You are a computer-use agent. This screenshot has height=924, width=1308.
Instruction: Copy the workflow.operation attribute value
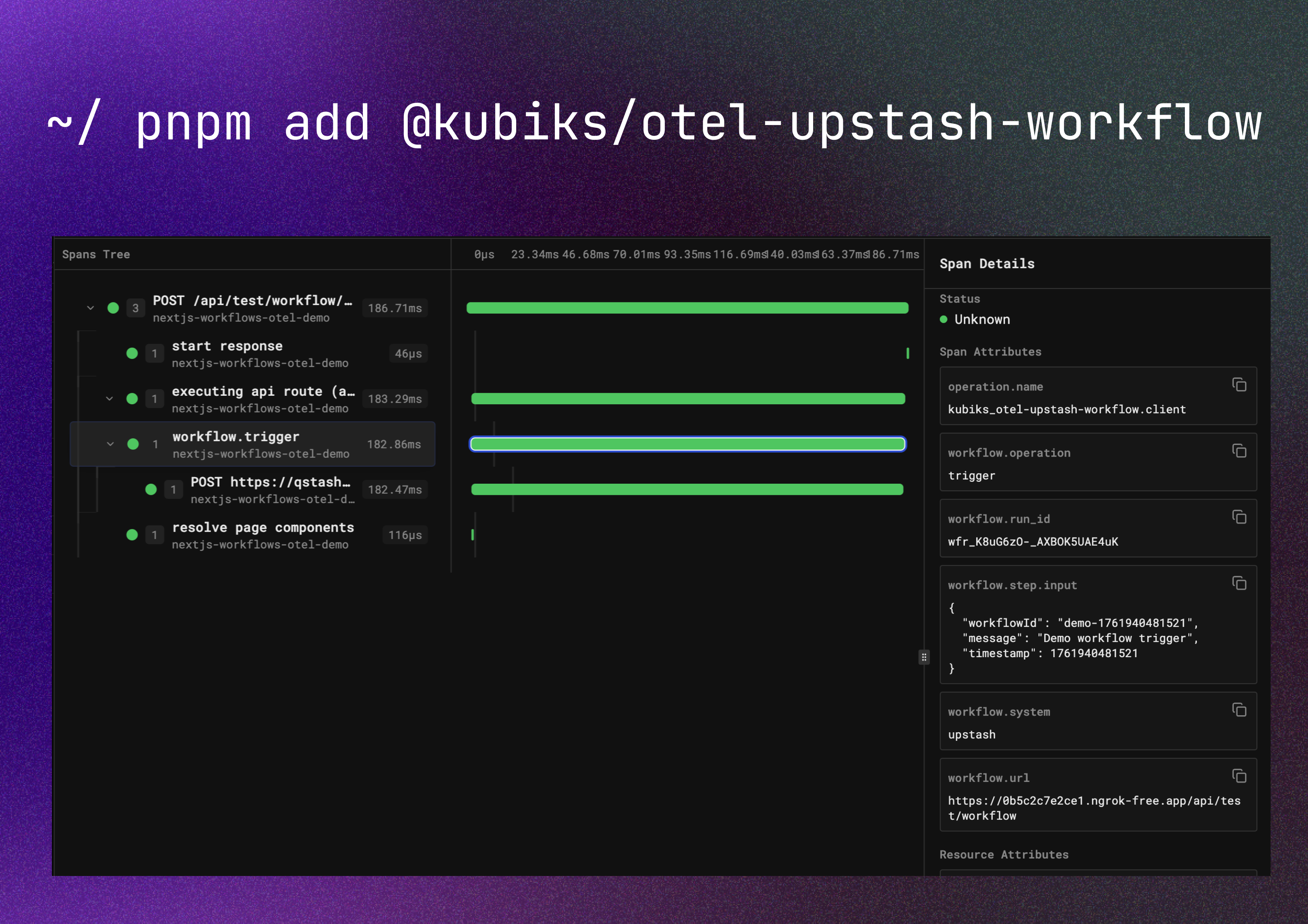[x=1239, y=451]
